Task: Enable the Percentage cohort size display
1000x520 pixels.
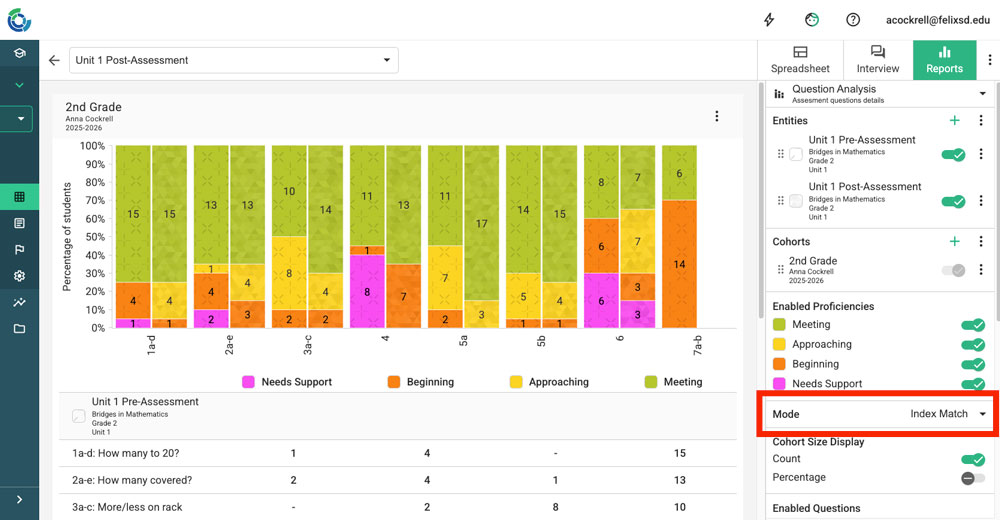Action: pyautogui.click(x=972, y=478)
